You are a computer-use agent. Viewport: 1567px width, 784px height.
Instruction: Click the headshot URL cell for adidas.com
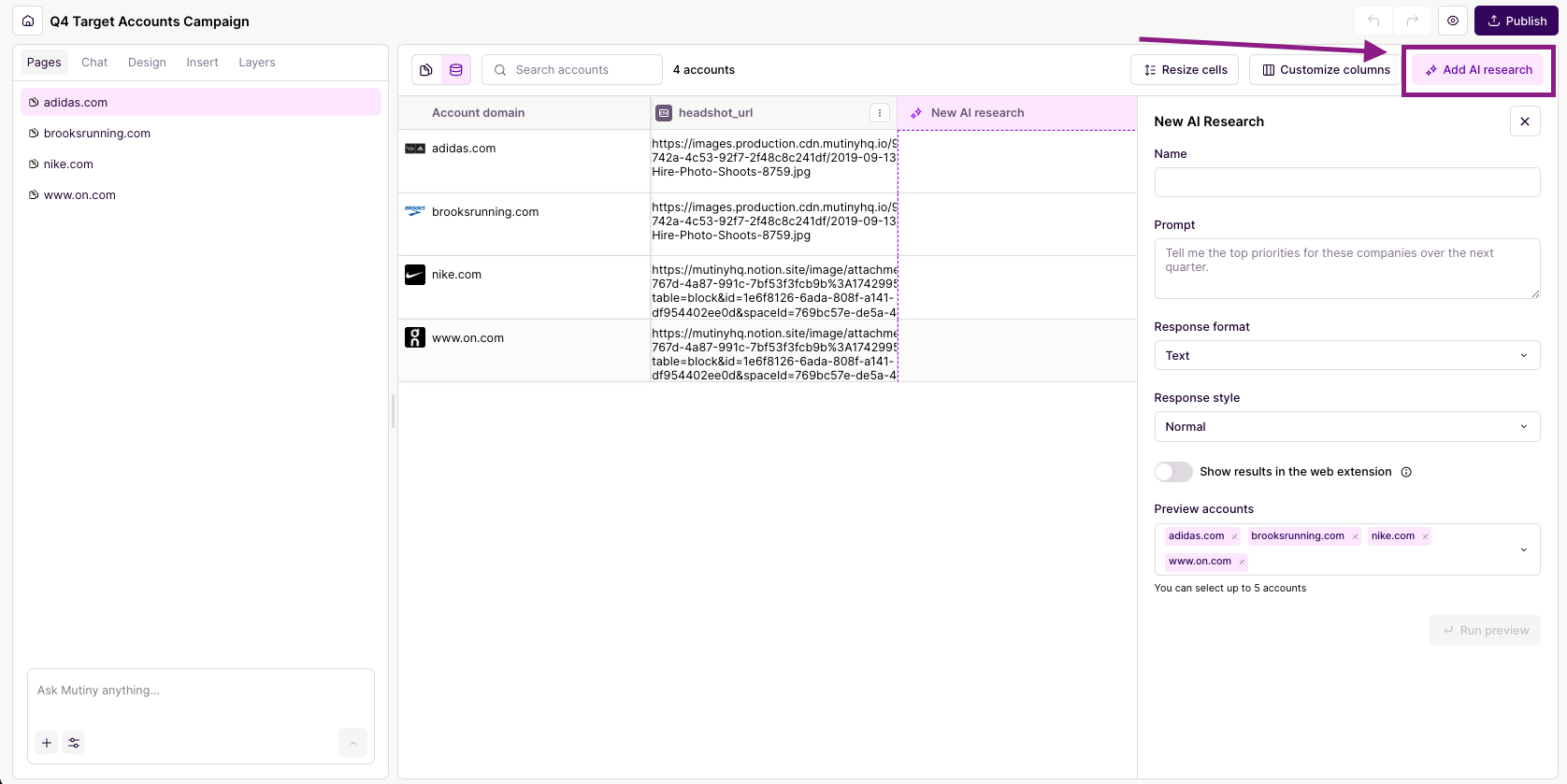(774, 161)
